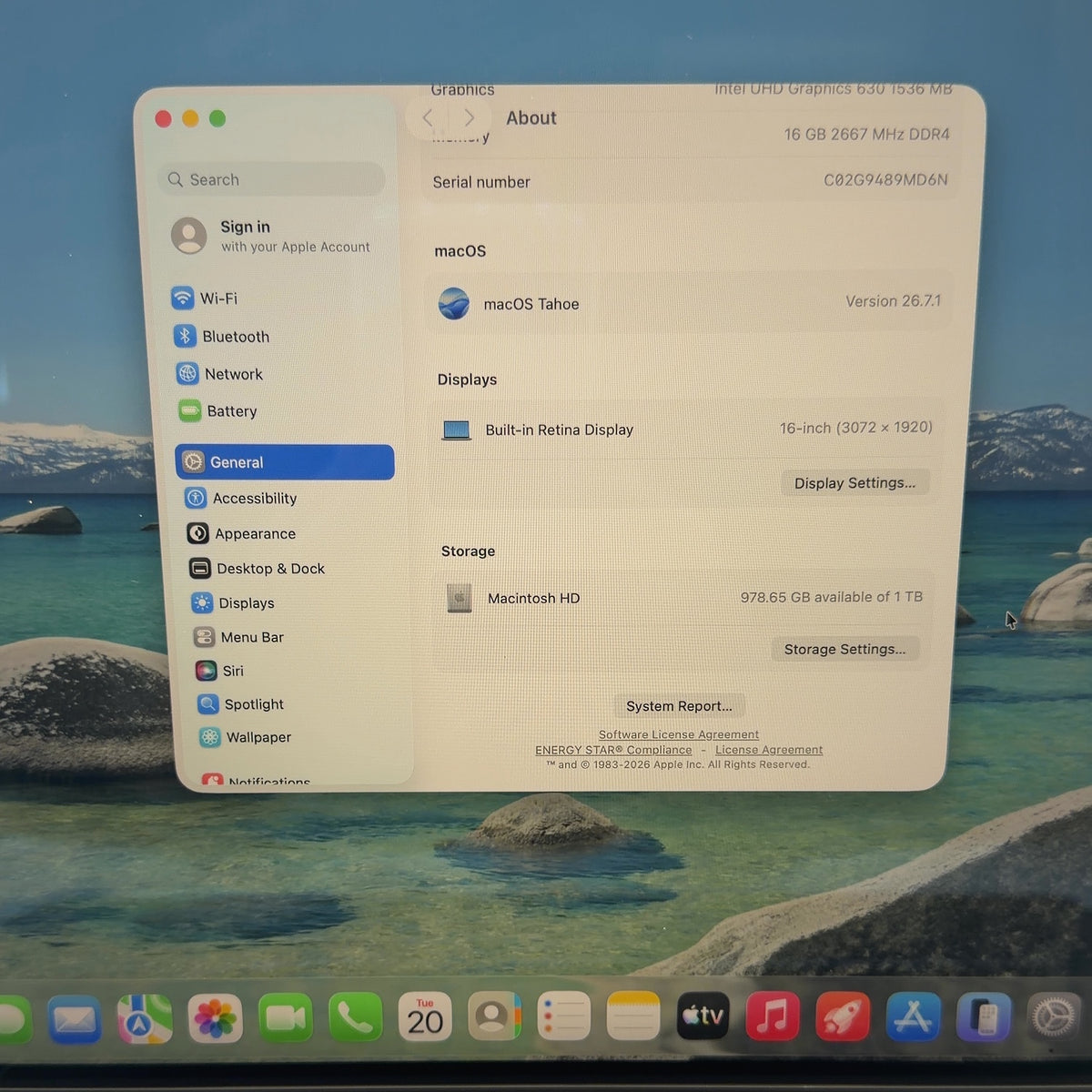The image size is (1092, 1092).
Task: Click the serial number value C02G9489MD6N
Action: click(x=885, y=179)
